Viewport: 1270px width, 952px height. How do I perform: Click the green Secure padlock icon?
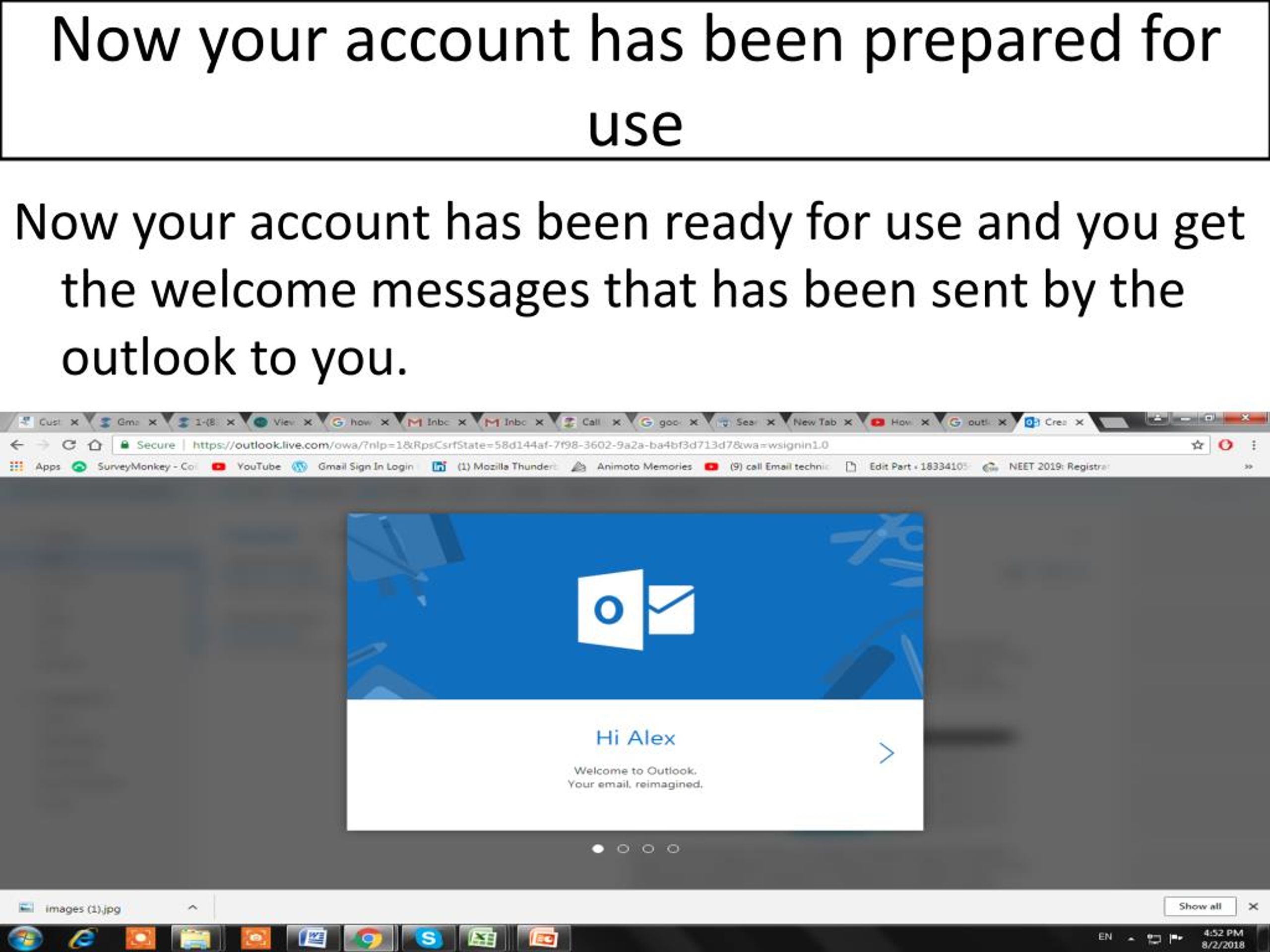(125, 445)
